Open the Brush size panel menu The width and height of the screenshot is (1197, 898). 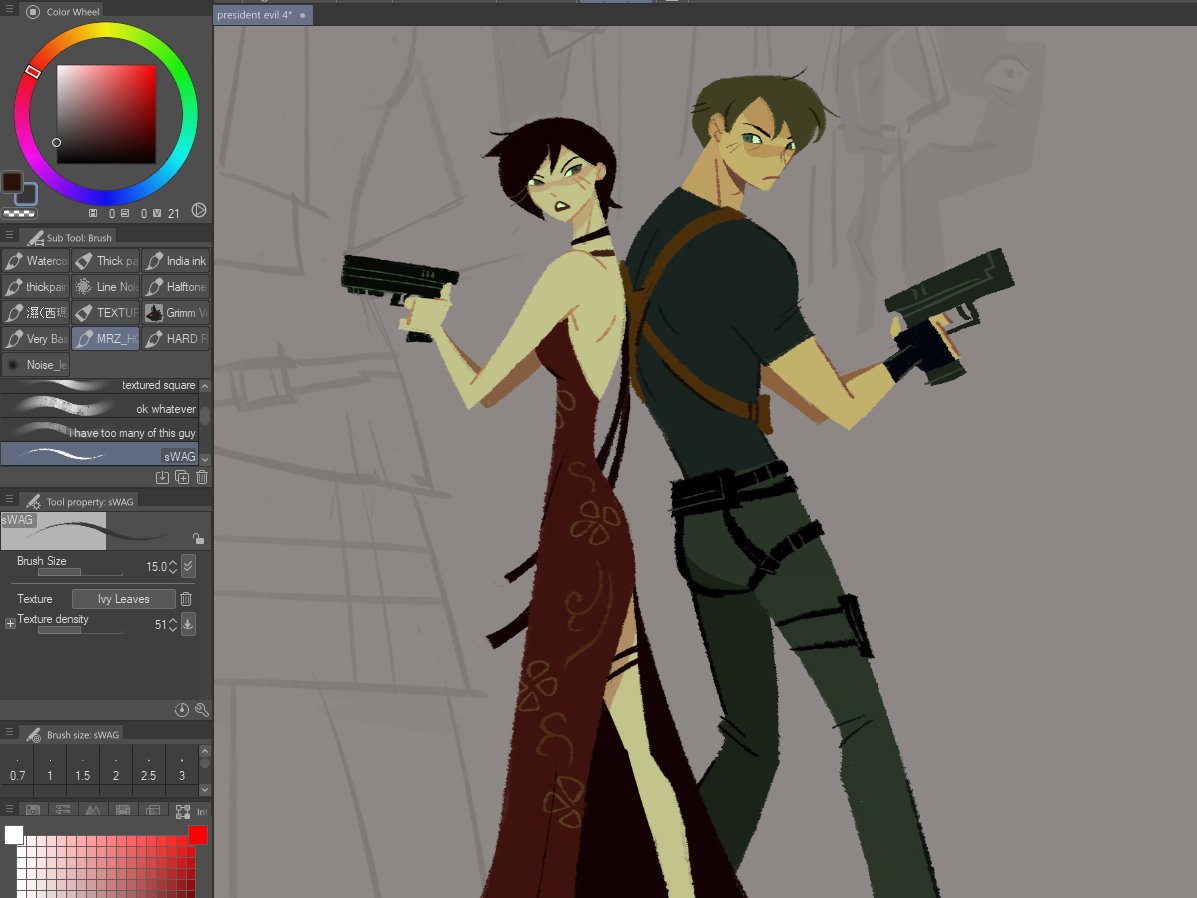(x=9, y=733)
